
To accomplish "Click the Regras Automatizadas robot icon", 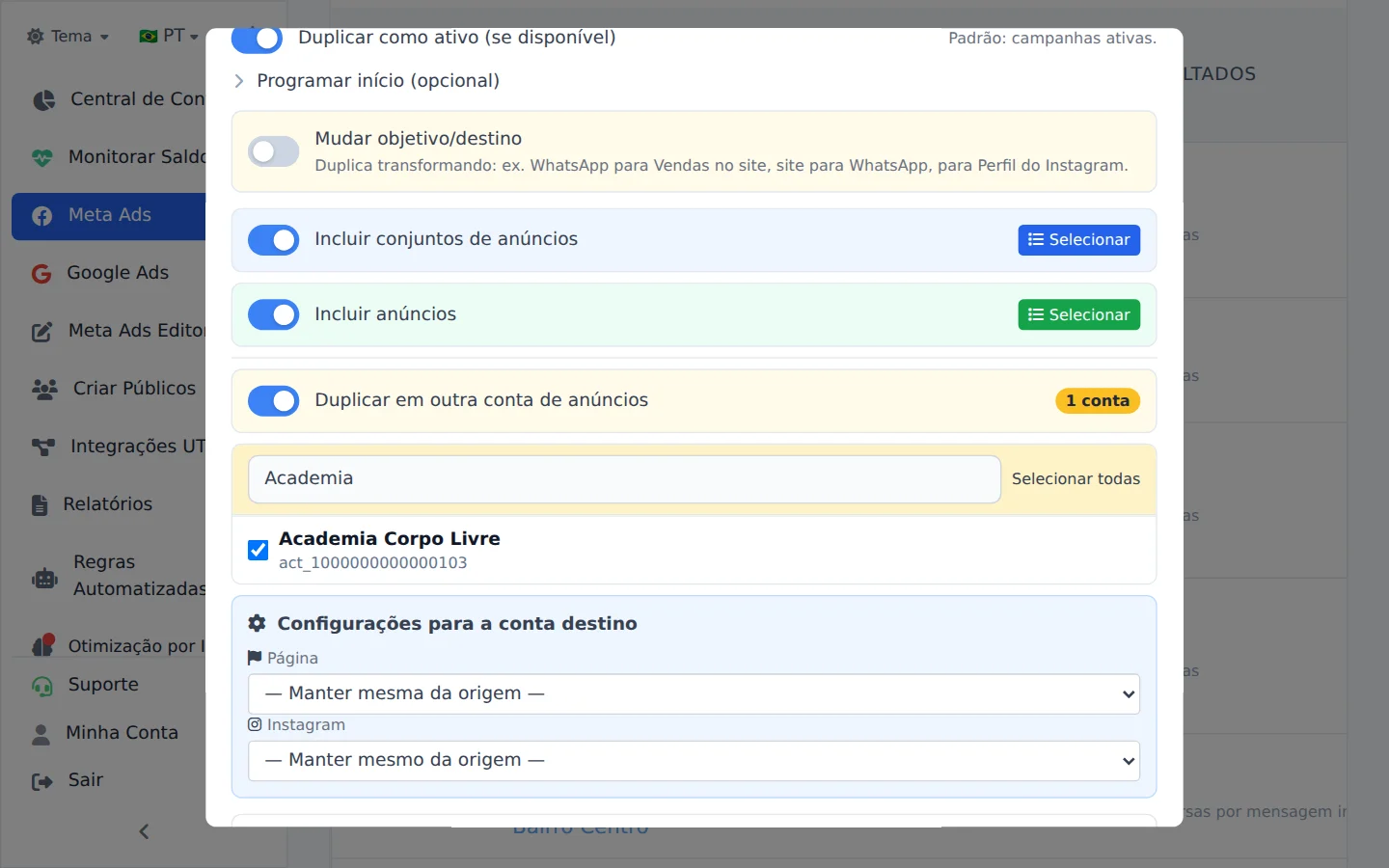I will [x=45, y=578].
